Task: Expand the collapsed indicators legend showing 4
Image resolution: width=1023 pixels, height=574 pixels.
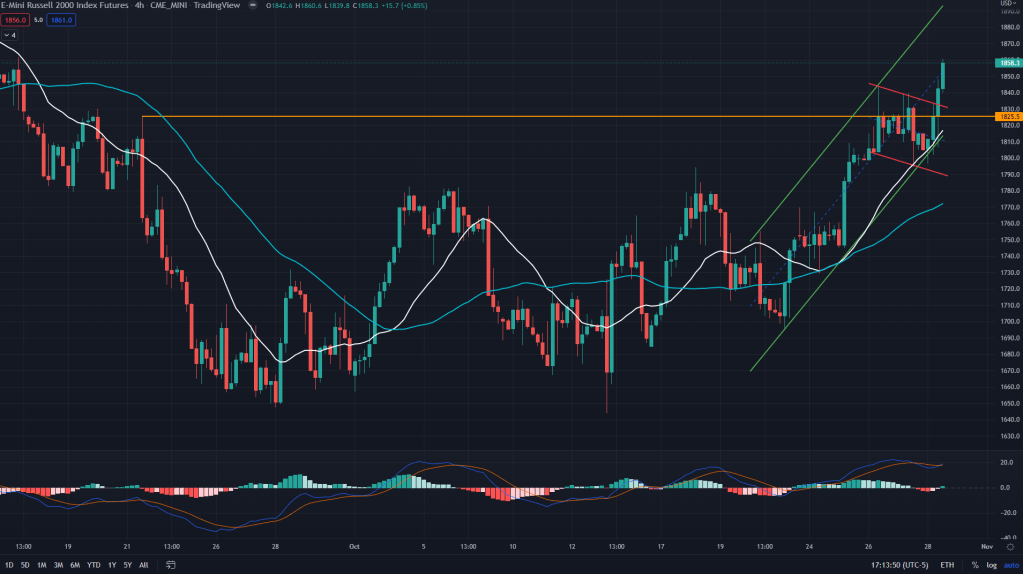Action: coord(10,35)
